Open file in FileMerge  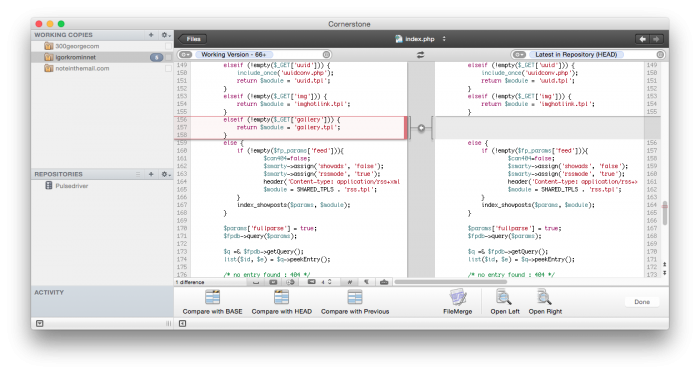point(458,302)
